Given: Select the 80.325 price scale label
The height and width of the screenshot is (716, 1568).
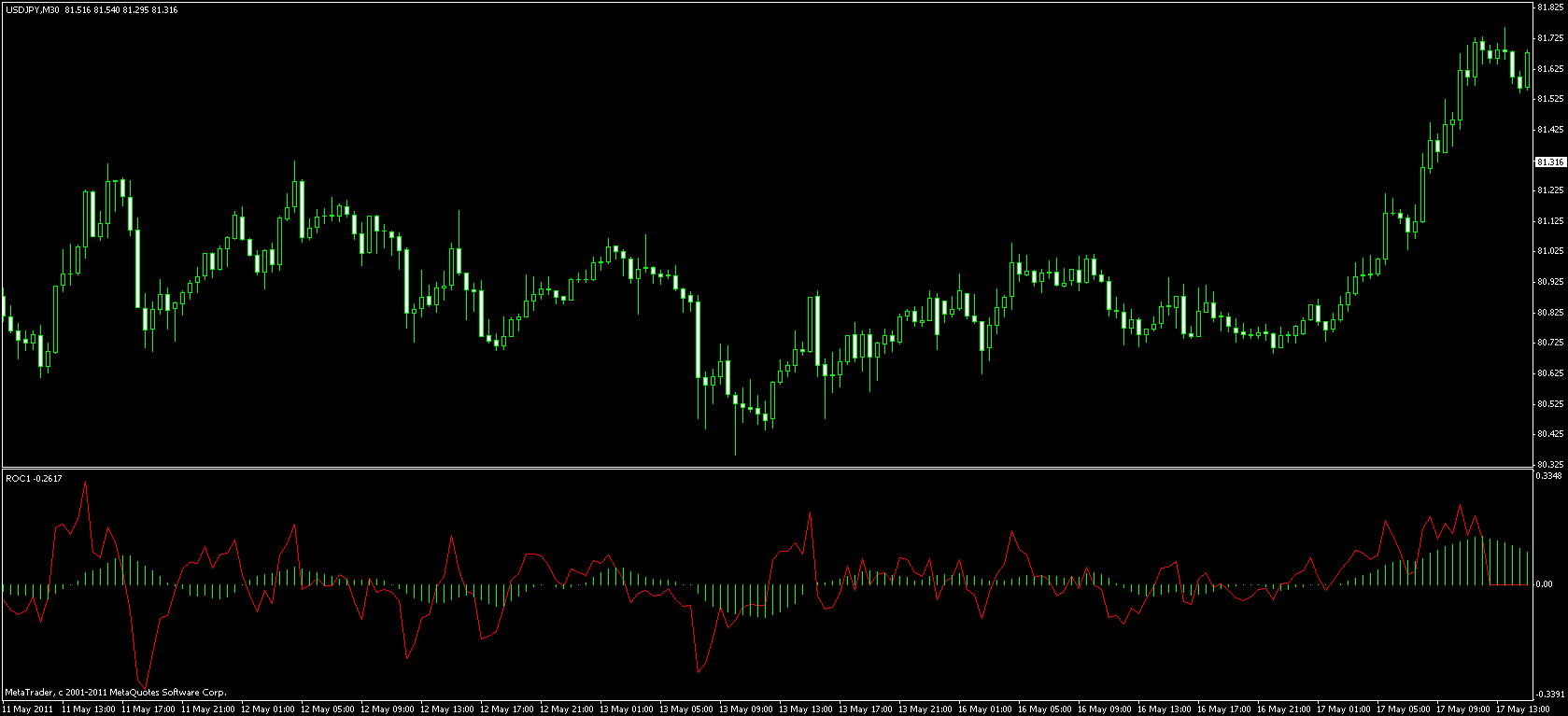Looking at the screenshot, I should 1549,464.
